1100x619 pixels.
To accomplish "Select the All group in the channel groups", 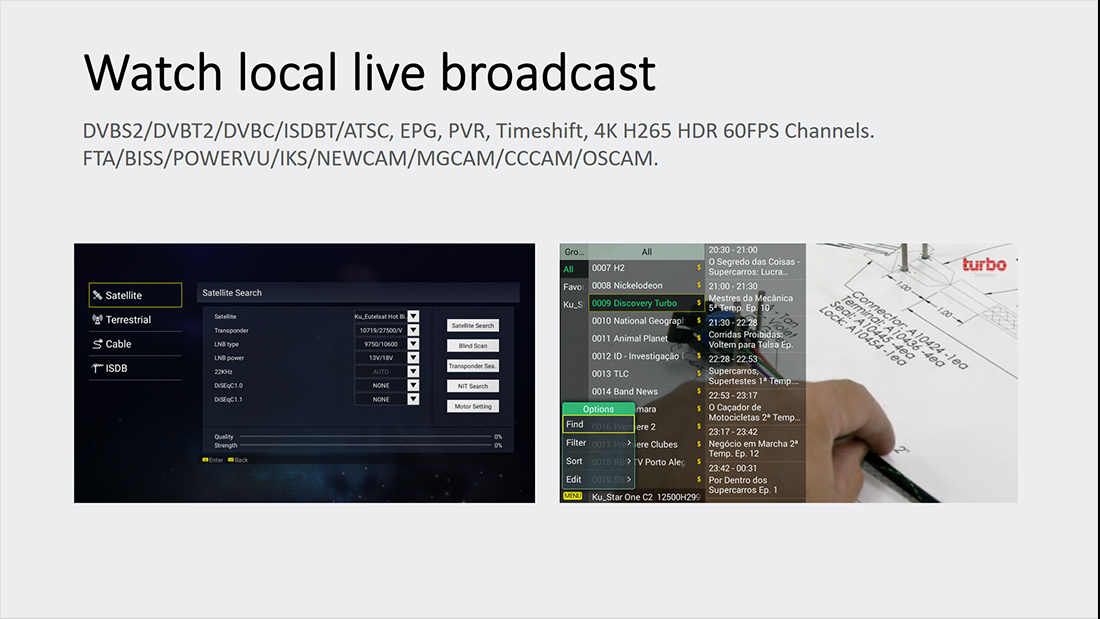I will click(573, 269).
